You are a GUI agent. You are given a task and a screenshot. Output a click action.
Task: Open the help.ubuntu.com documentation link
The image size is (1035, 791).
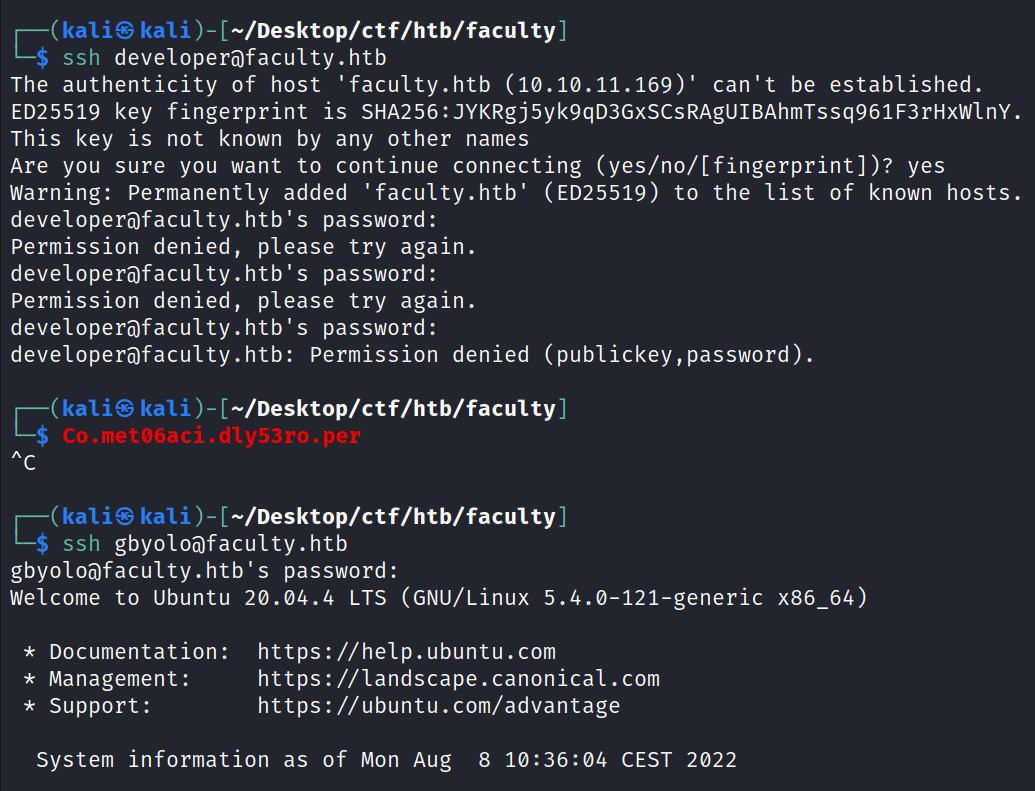(406, 652)
